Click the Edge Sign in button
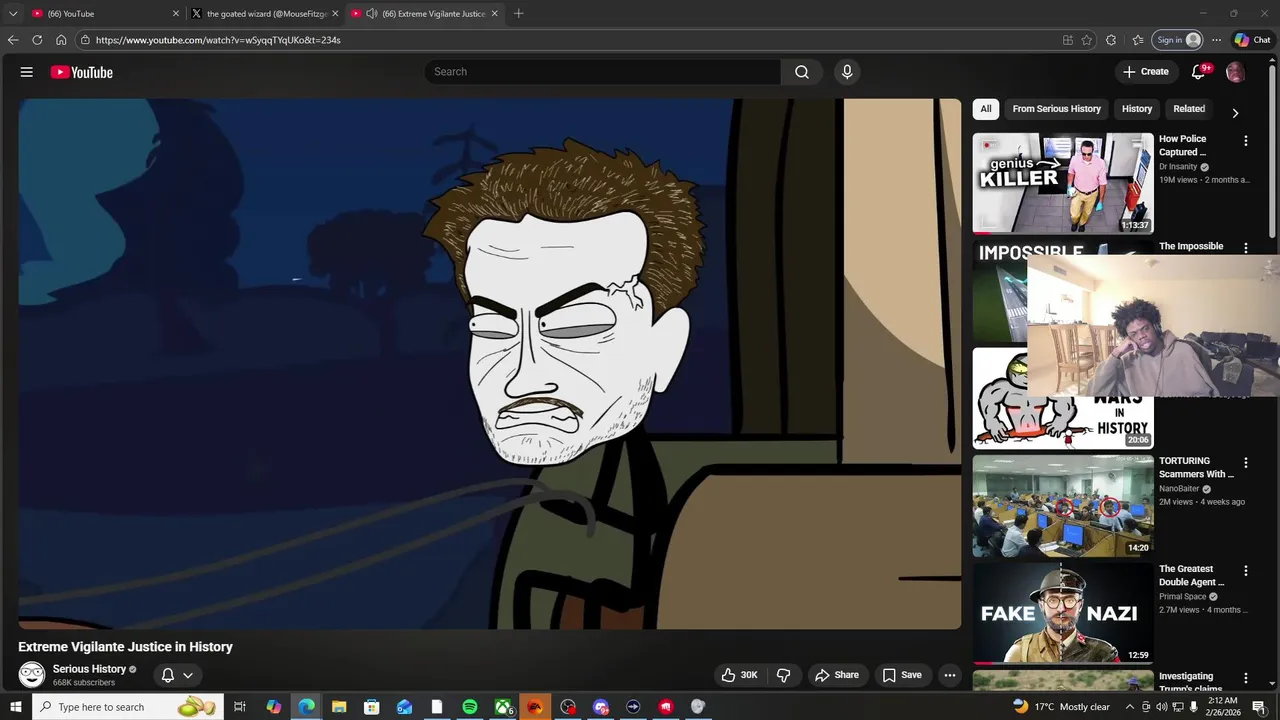Image resolution: width=1280 pixels, height=720 pixels. 1177,40
